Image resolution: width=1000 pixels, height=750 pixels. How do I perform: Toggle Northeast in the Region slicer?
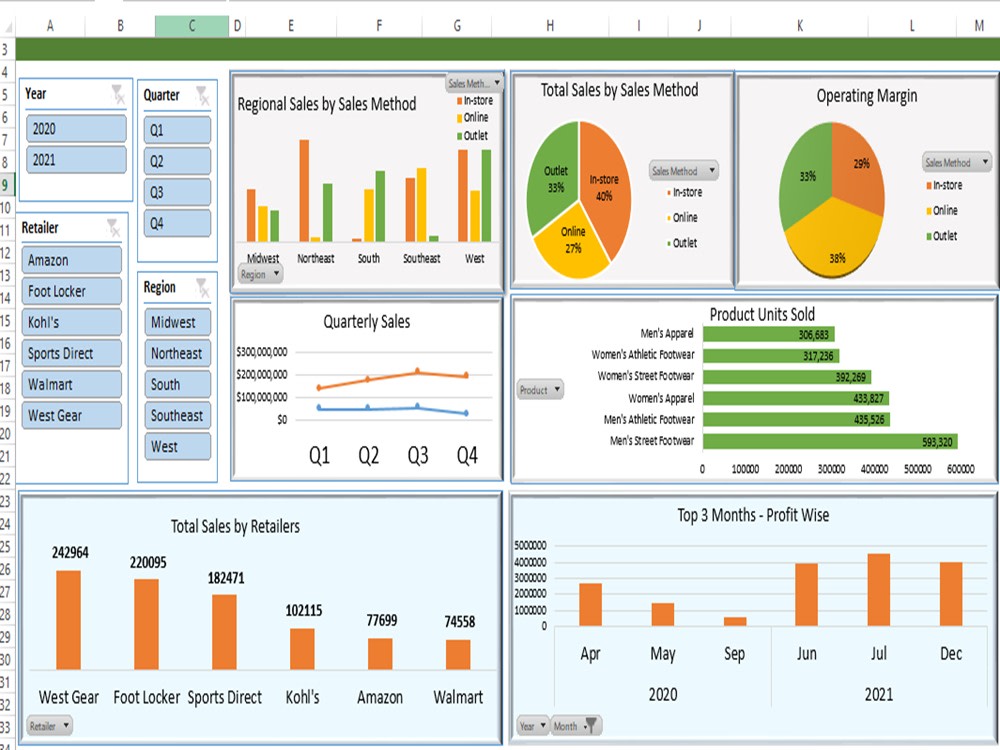[177, 353]
